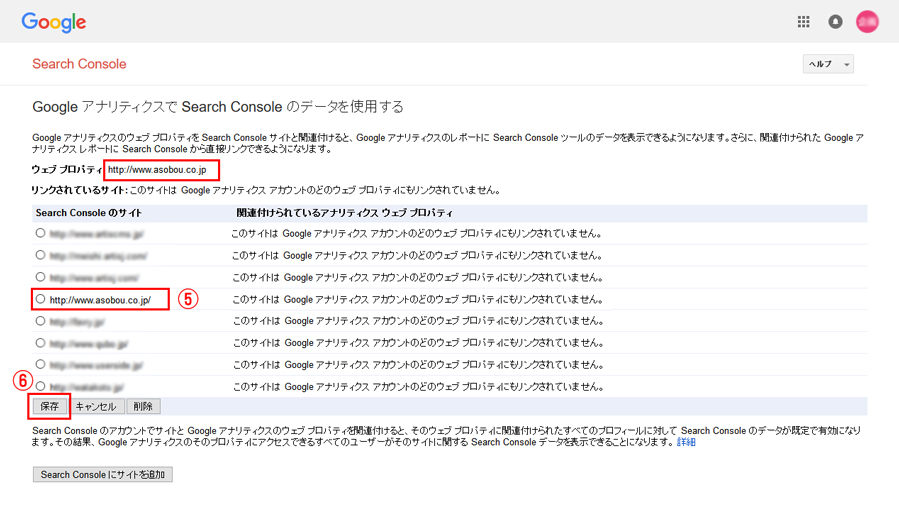The height and width of the screenshot is (506, 899).
Task: Select the sixth site radio button in list
Action: pos(40,343)
